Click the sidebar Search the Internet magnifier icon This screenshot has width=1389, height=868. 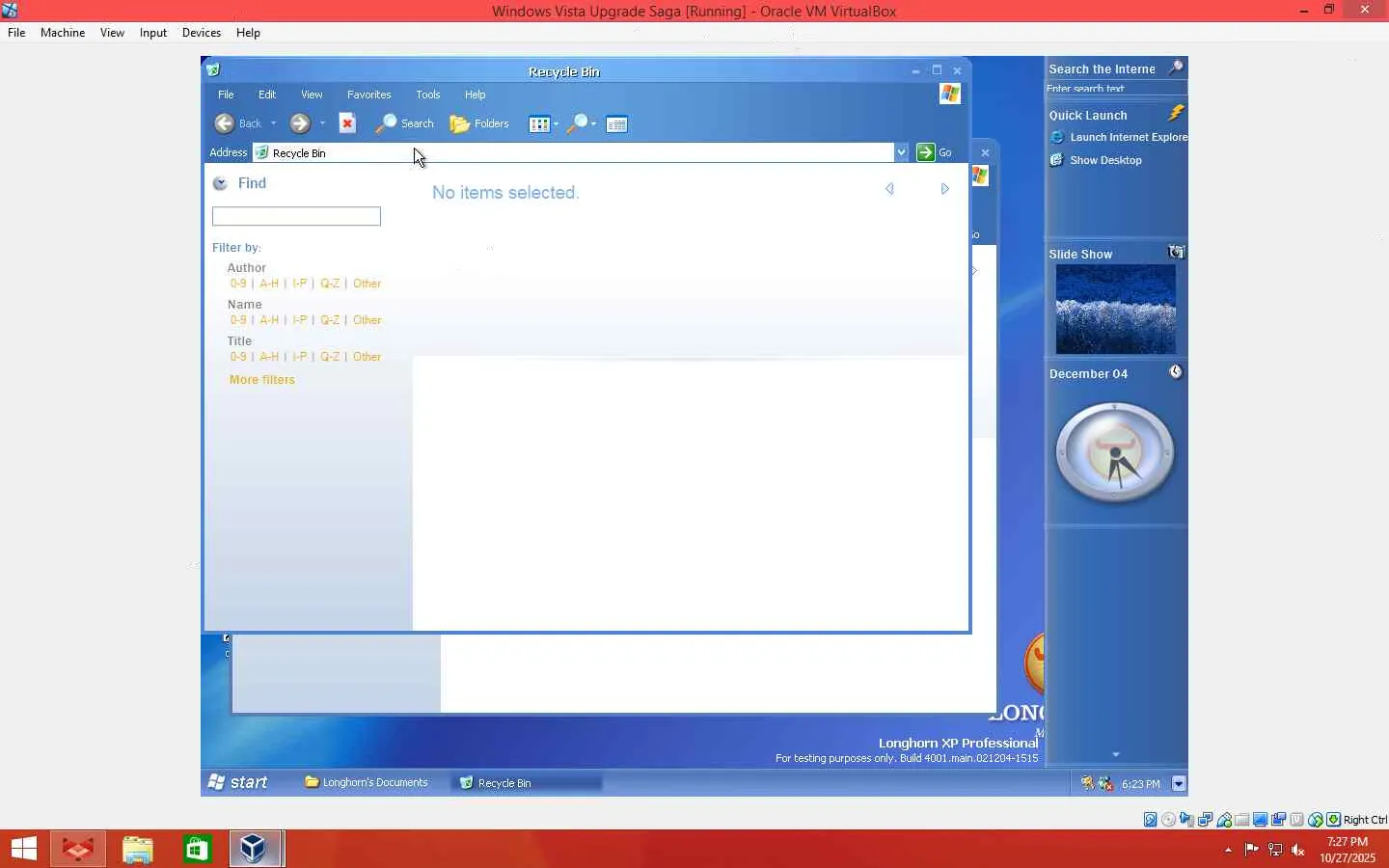(x=1176, y=68)
